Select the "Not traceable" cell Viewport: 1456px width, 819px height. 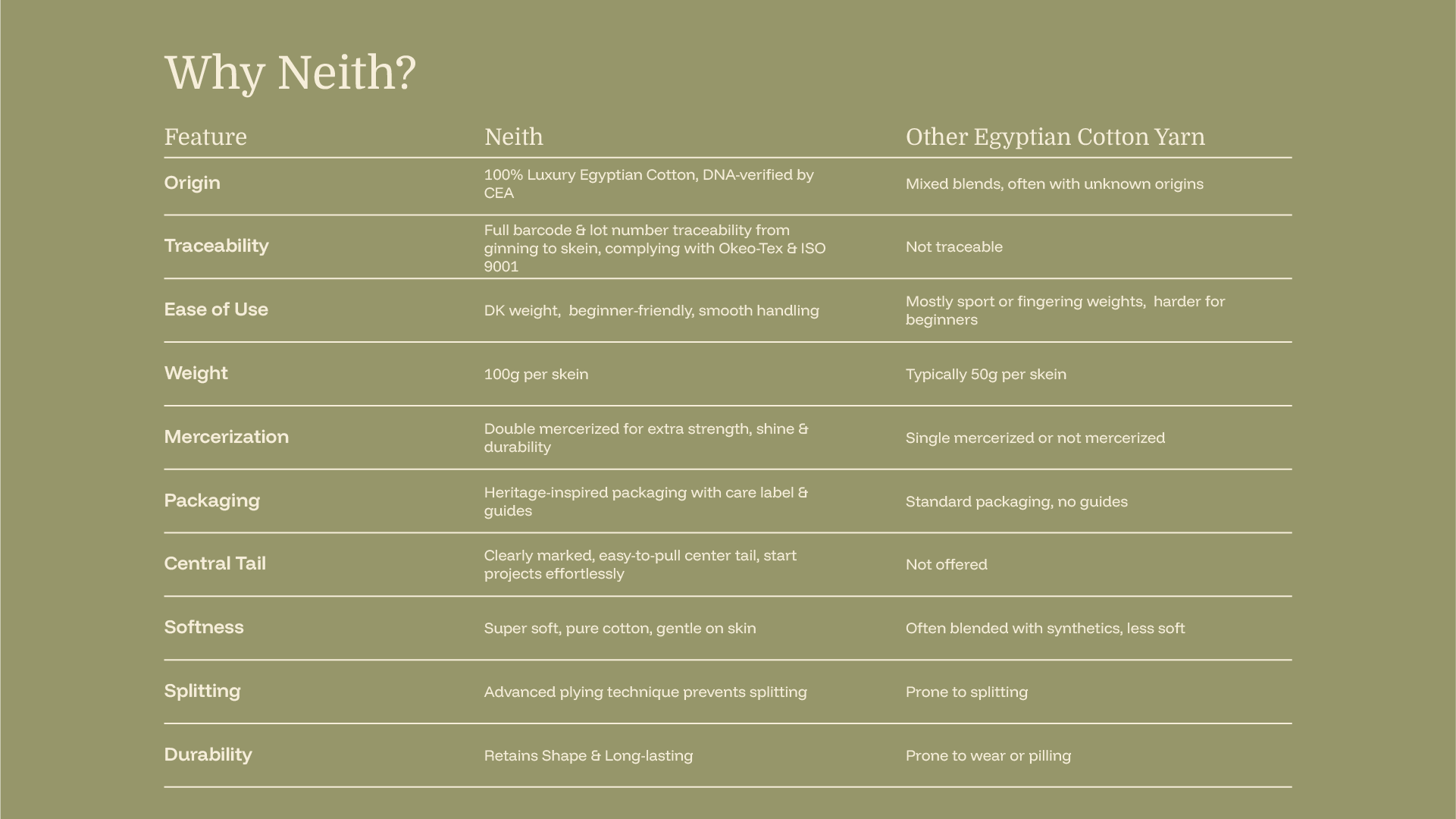[x=953, y=247]
